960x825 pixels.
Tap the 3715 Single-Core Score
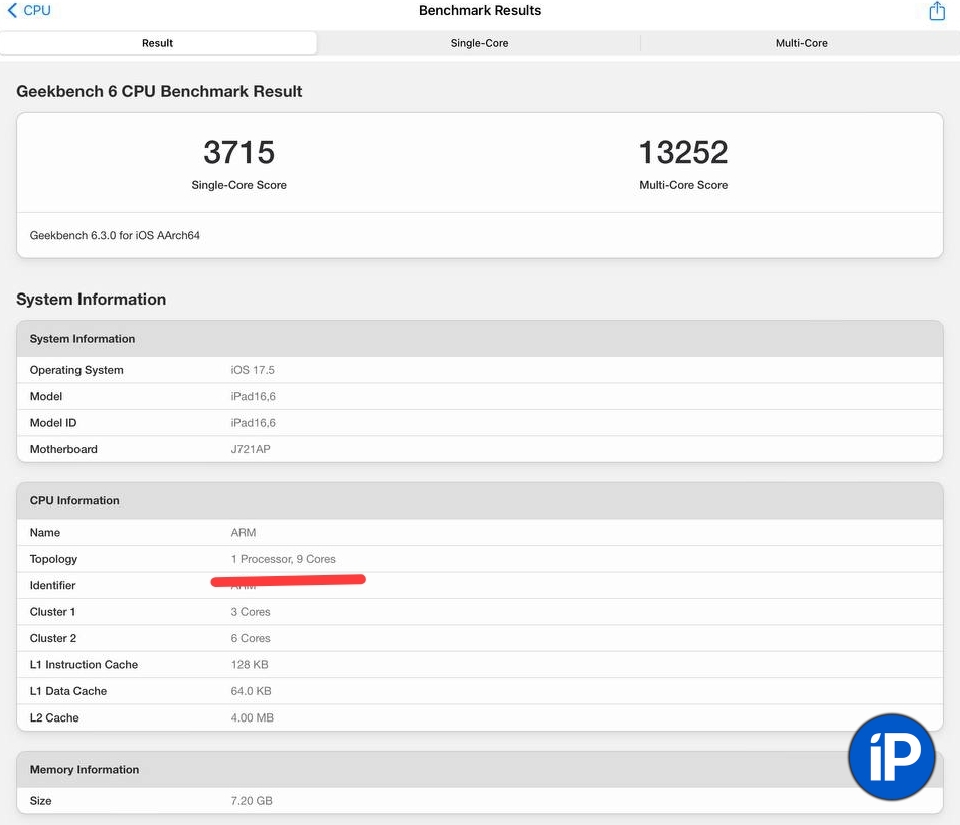[x=239, y=153]
